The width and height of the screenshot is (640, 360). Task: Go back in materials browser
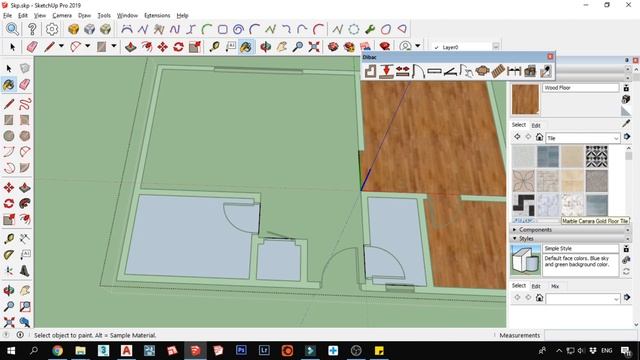(517, 137)
